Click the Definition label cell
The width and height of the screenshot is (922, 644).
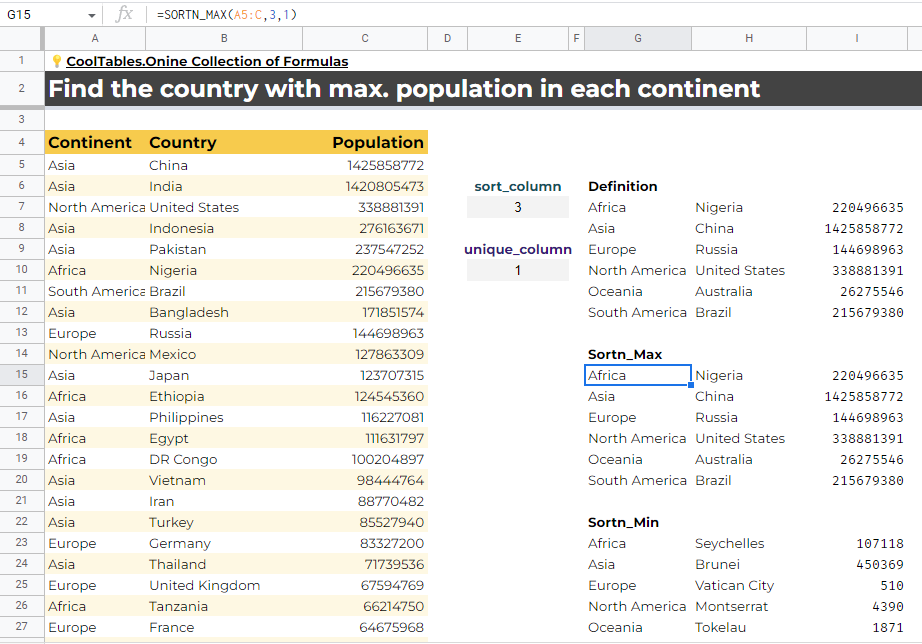pos(638,186)
